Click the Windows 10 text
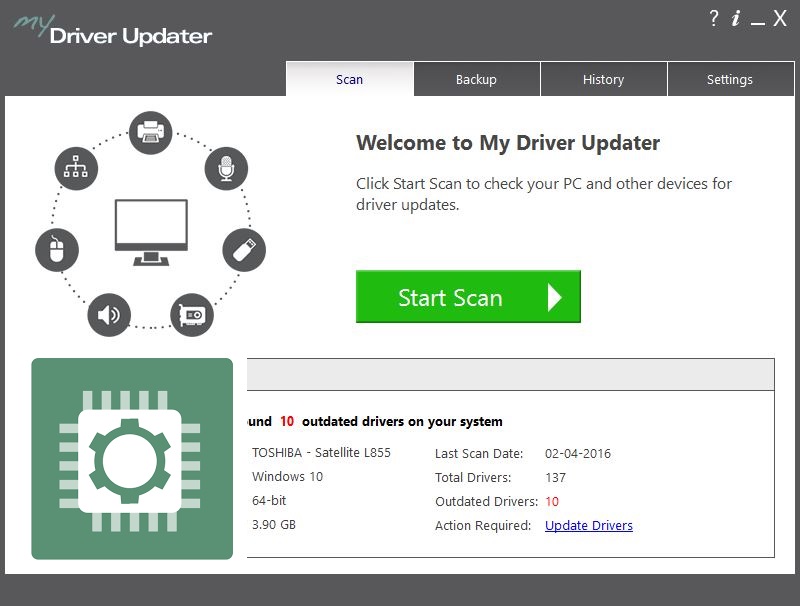 287,476
